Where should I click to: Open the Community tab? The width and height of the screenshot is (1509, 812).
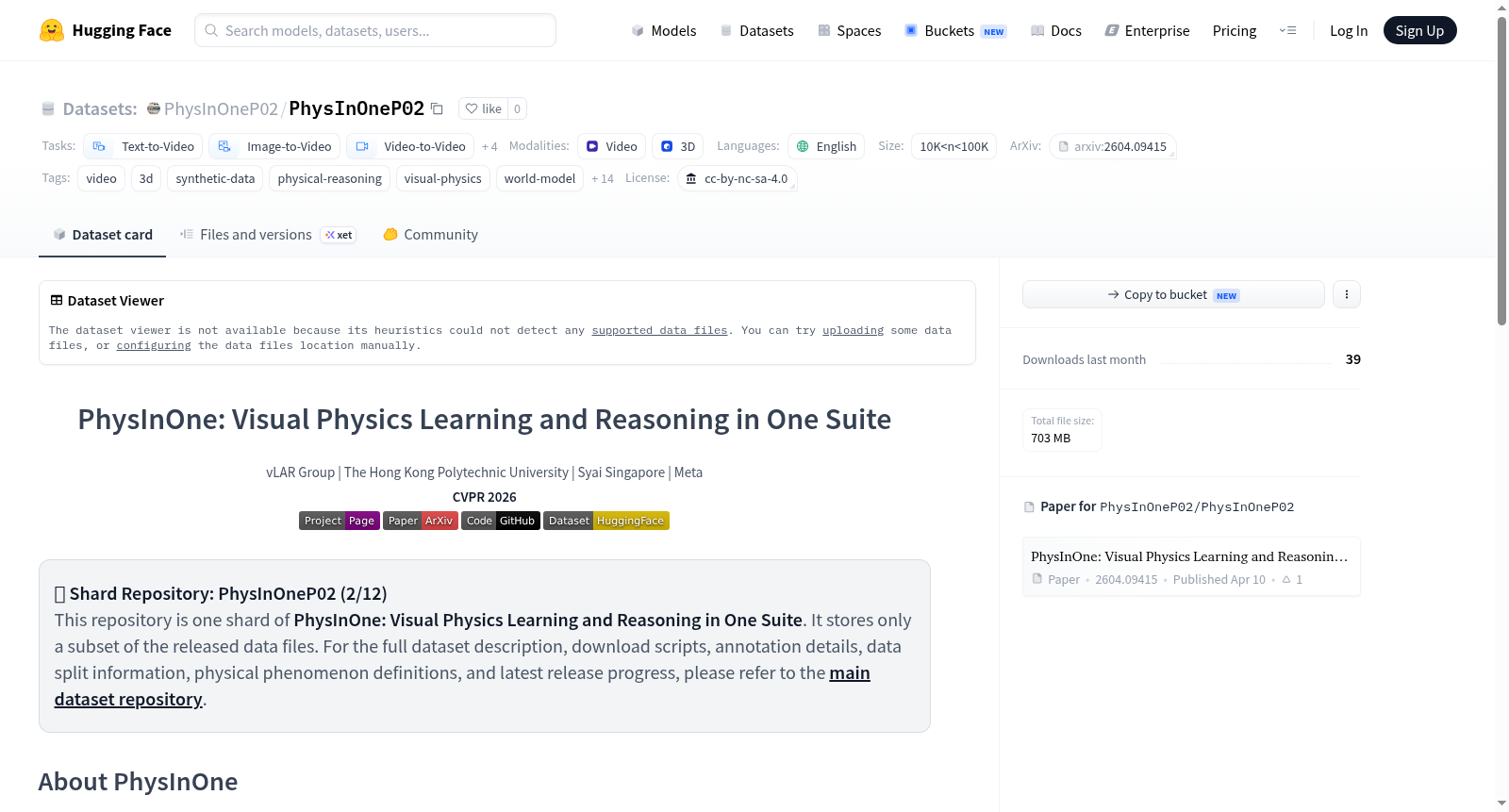click(430, 235)
